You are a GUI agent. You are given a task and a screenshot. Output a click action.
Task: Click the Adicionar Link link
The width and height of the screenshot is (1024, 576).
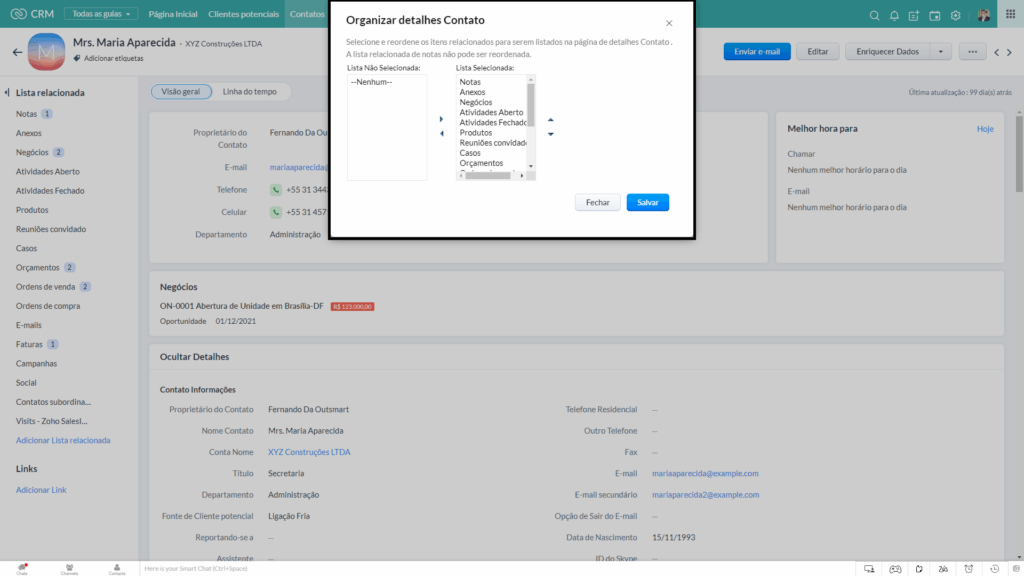point(41,490)
